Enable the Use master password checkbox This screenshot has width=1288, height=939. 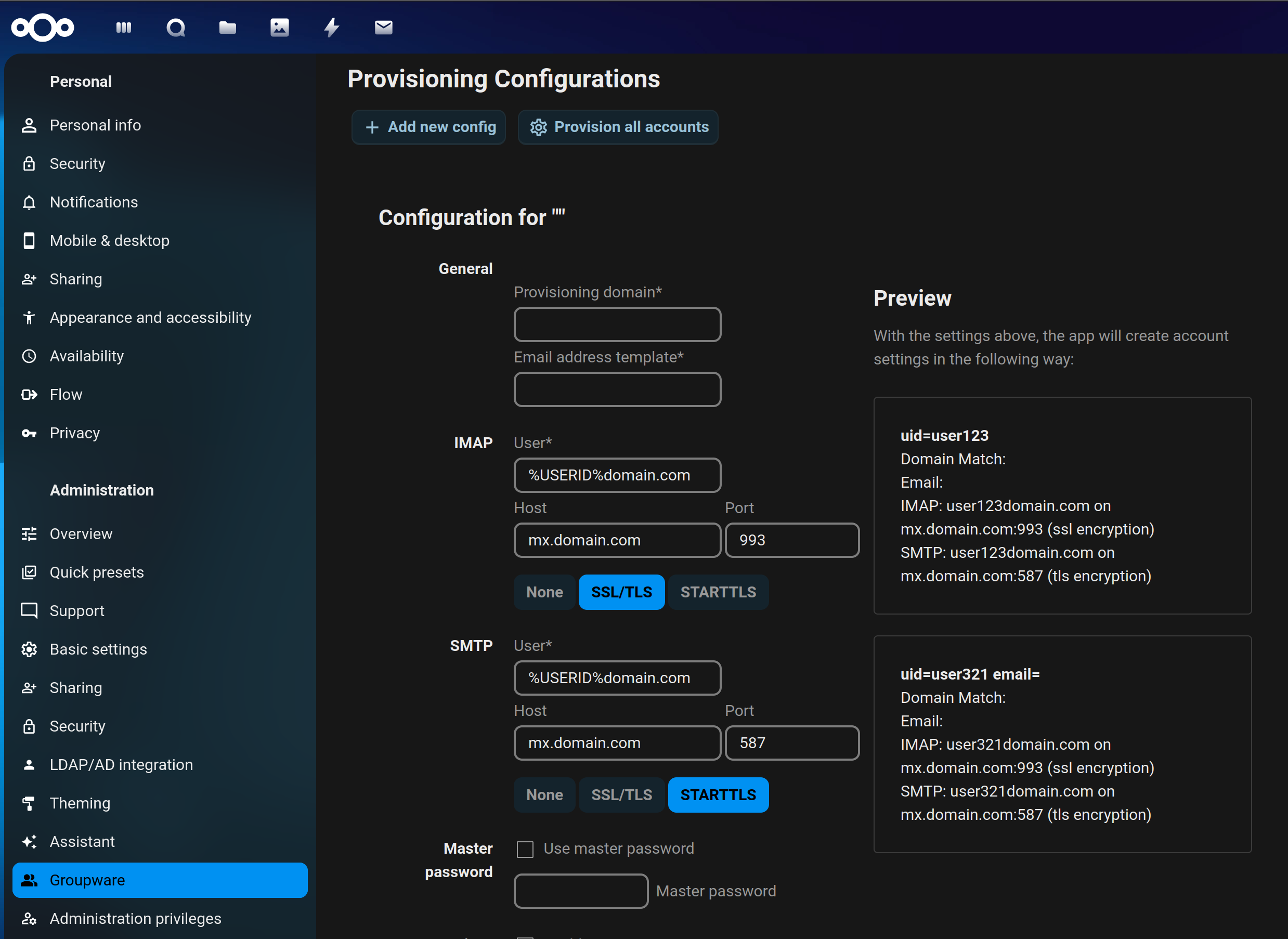pos(525,849)
